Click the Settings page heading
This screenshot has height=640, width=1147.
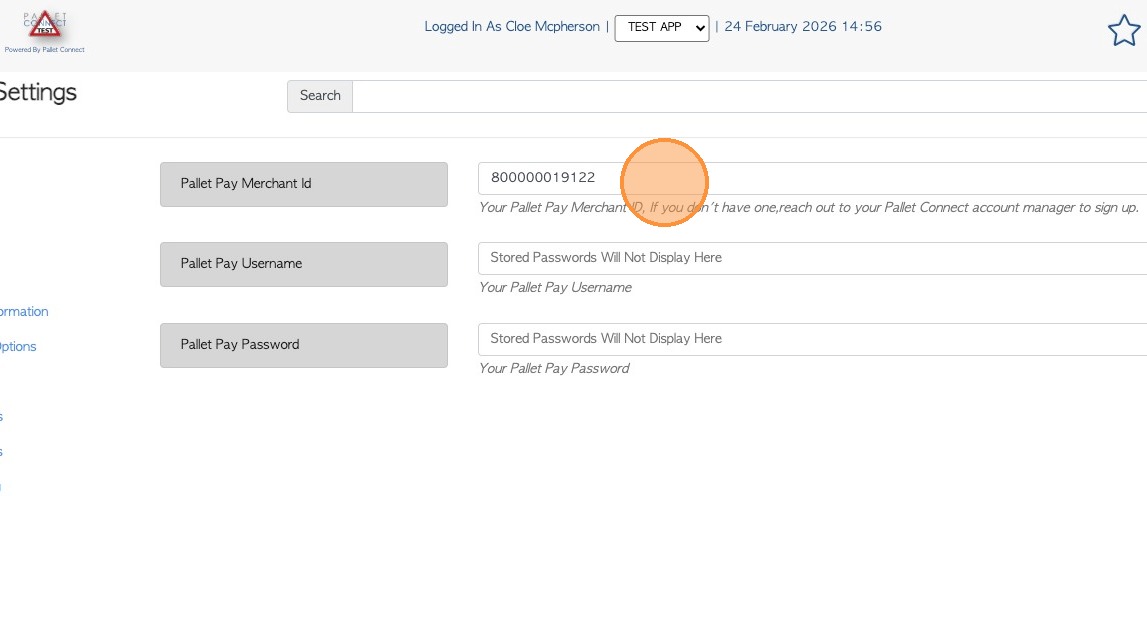point(37,93)
